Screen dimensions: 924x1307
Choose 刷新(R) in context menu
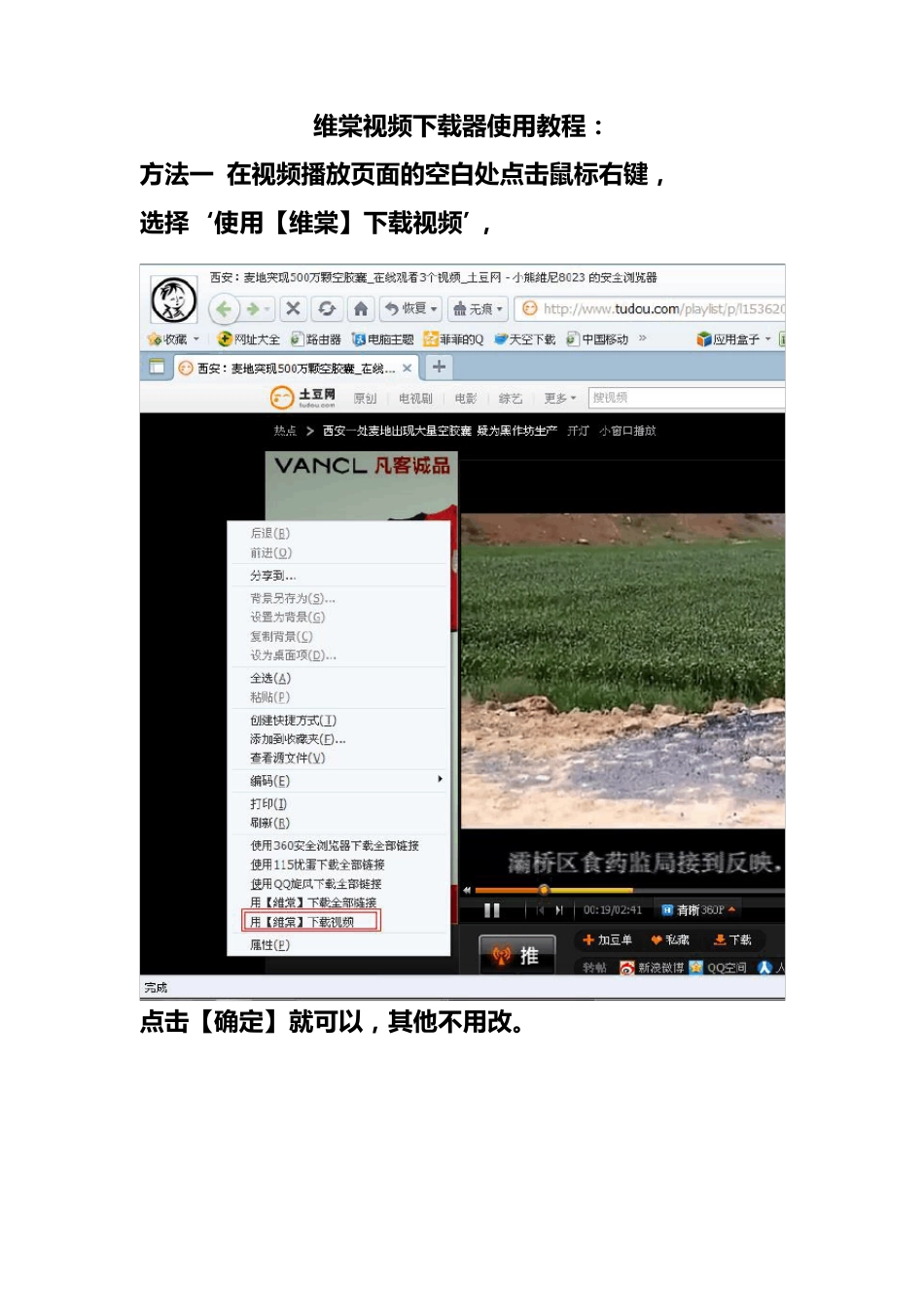[338, 823]
